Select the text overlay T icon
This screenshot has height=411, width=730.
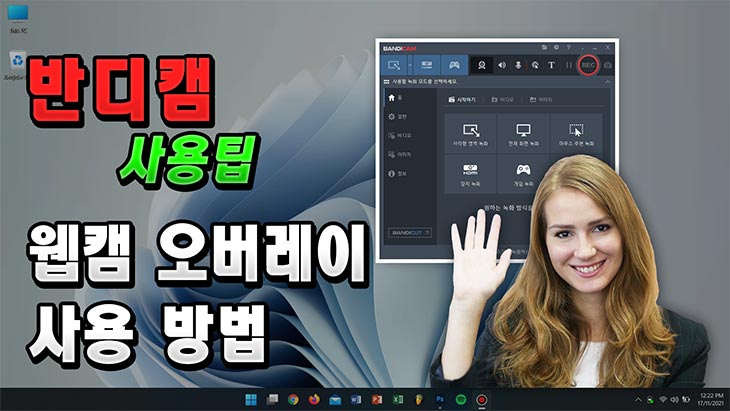tap(551, 65)
